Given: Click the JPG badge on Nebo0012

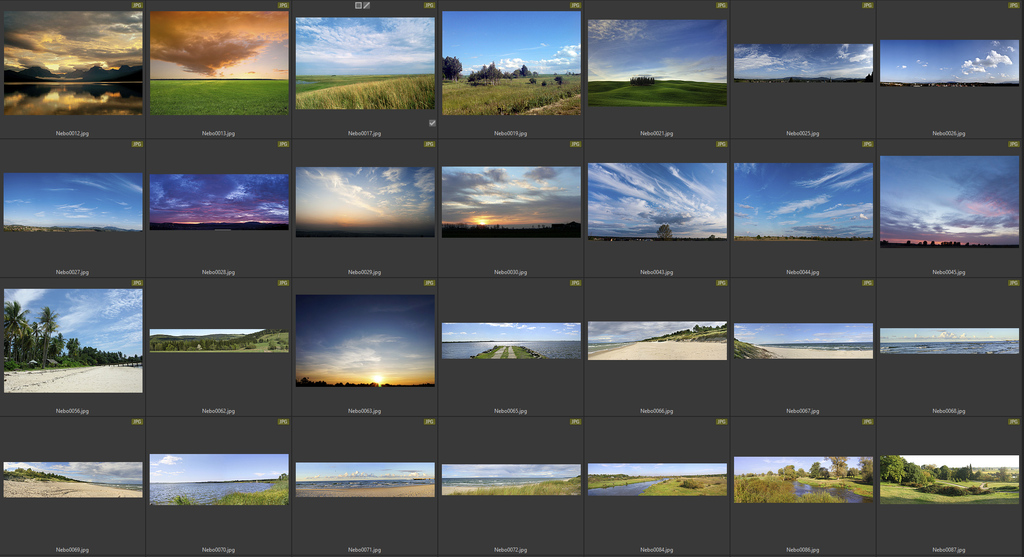Looking at the screenshot, I should tap(137, 5).
